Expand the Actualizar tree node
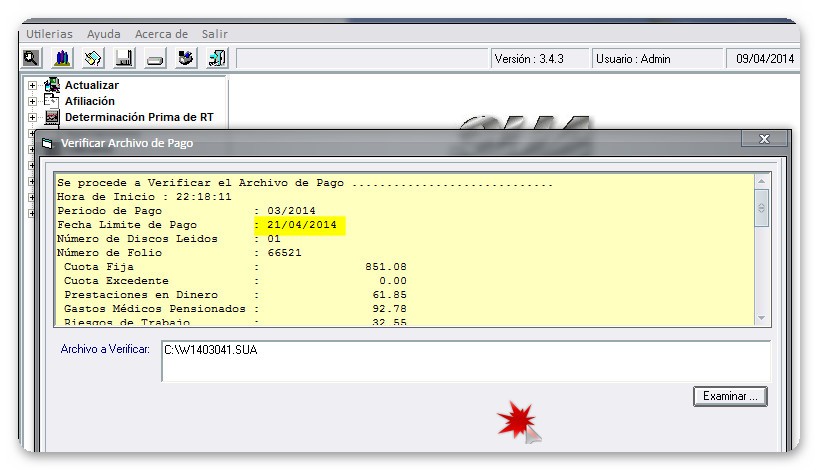The width and height of the screenshot is (818, 470). (32, 86)
